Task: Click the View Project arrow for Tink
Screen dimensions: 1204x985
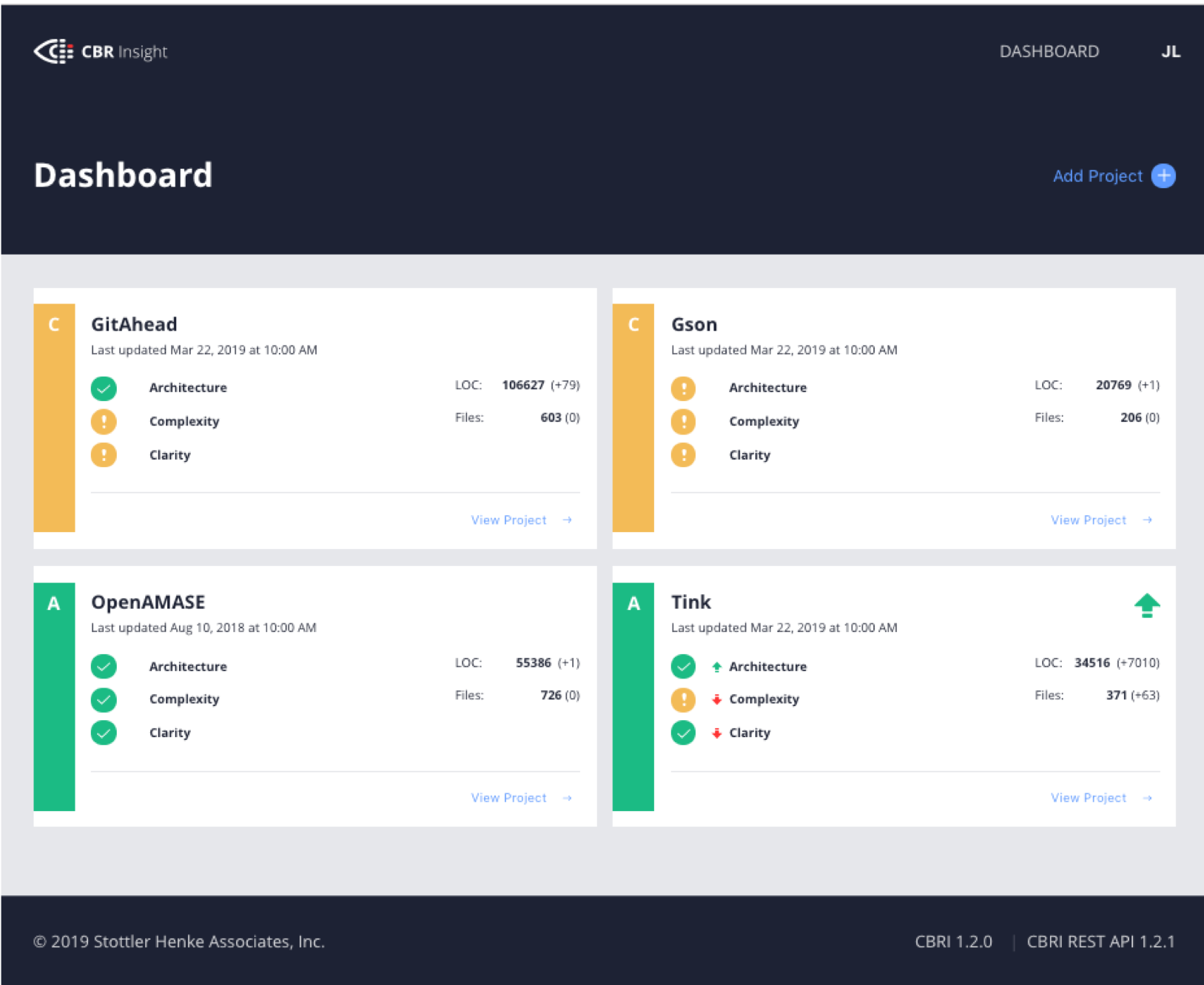Action: pyautogui.click(x=1148, y=798)
